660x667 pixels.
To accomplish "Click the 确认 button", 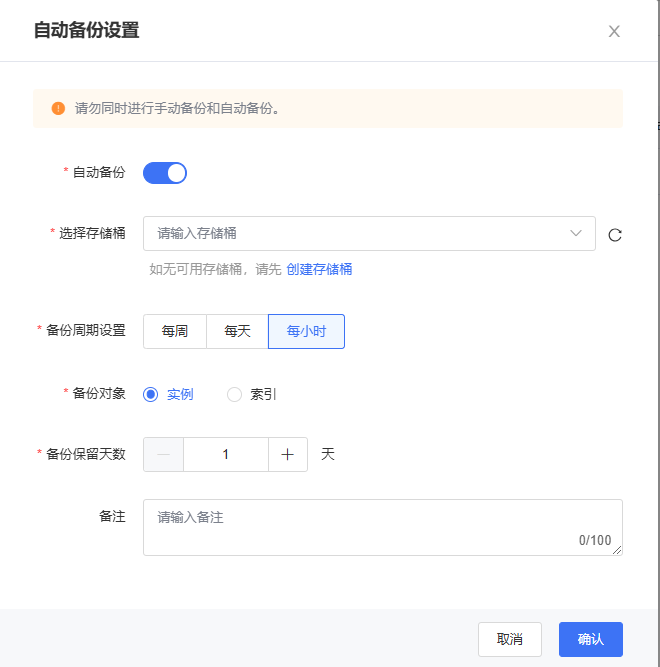I will [x=591, y=639].
